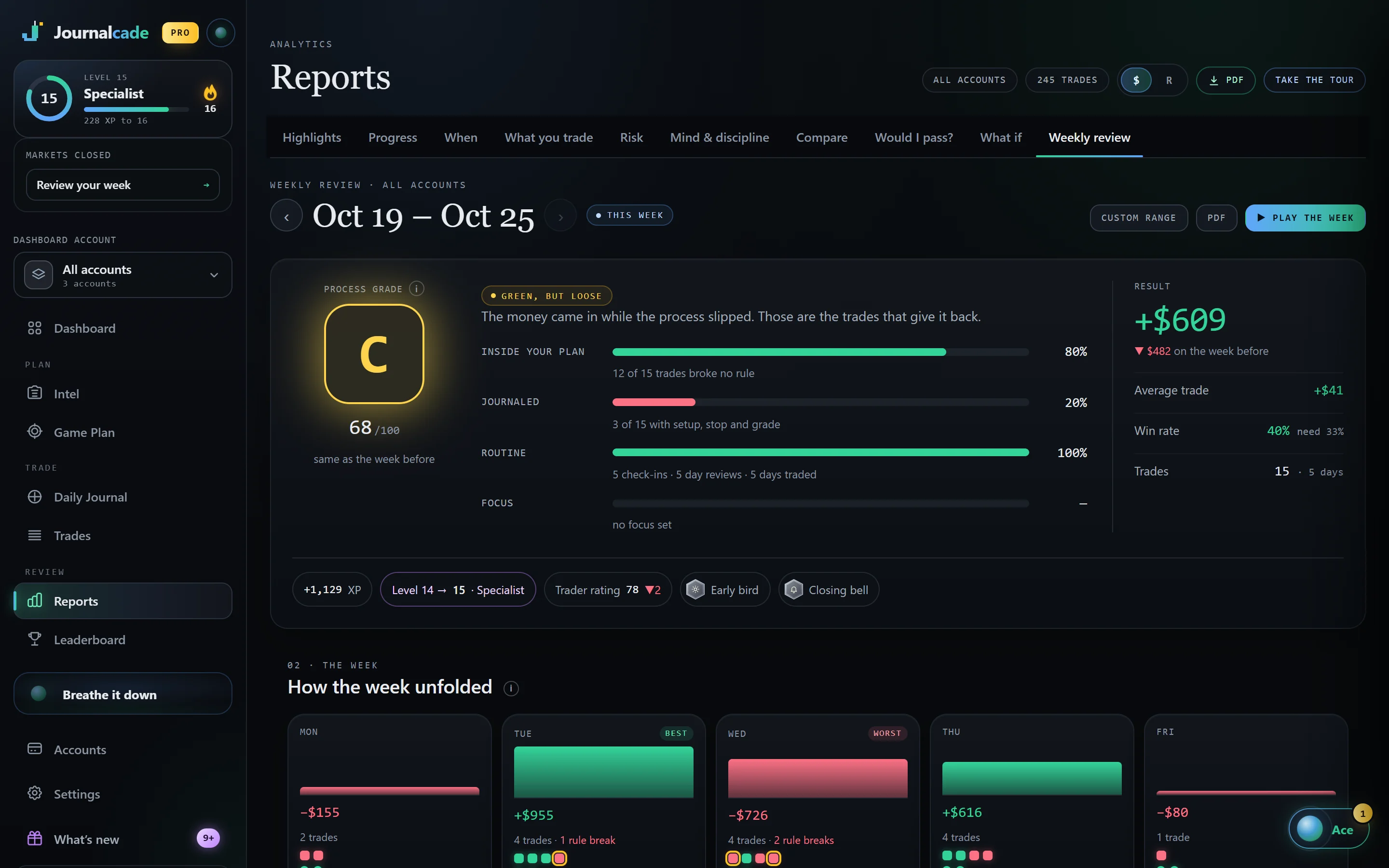Start Breathe it down exercise
Image resolution: width=1389 pixels, height=868 pixels.
click(122, 694)
